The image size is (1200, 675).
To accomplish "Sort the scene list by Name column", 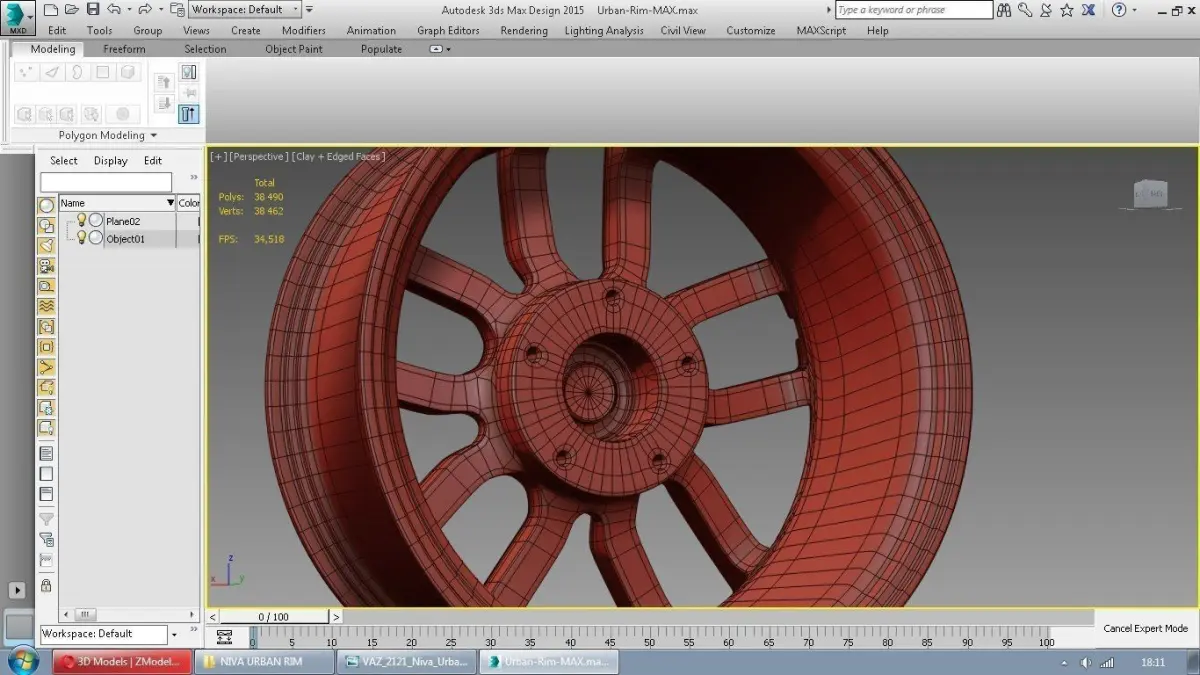I will (117, 203).
